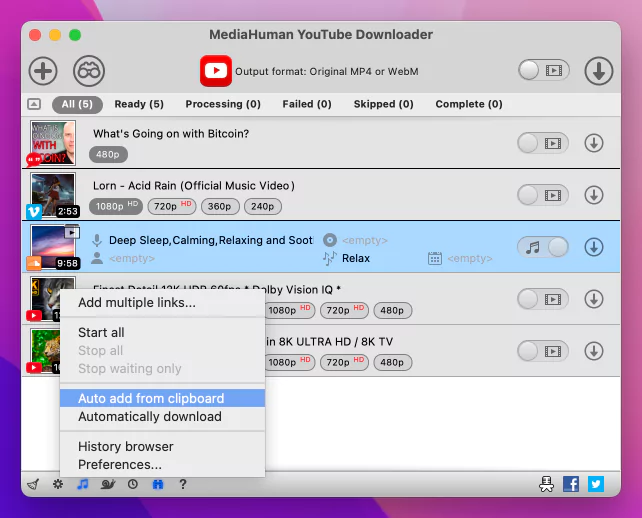Go to the Skipped (0) tab
Screen dimensions: 642x518
[384, 104]
